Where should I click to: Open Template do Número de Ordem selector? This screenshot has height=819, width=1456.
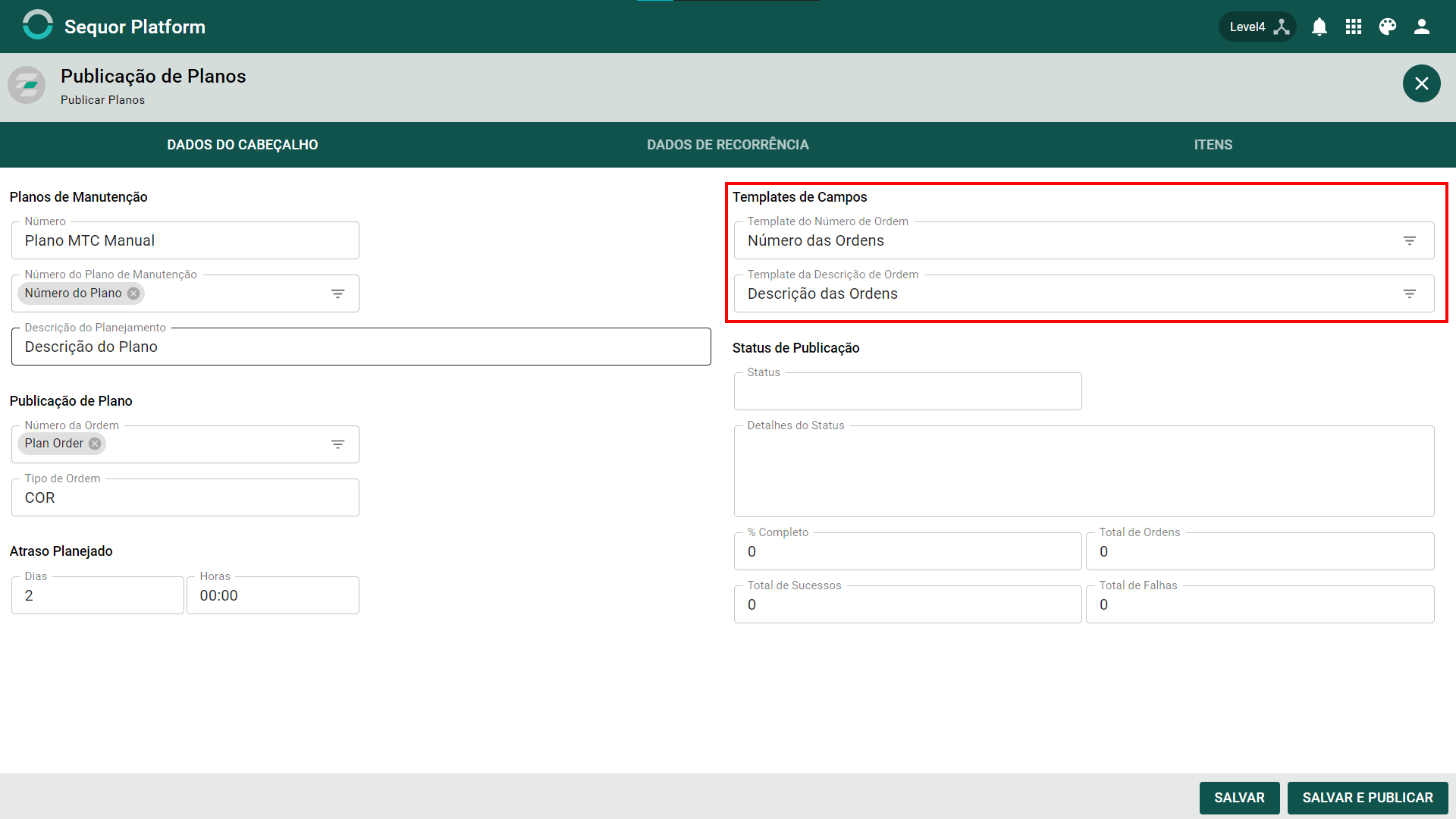(x=1410, y=240)
